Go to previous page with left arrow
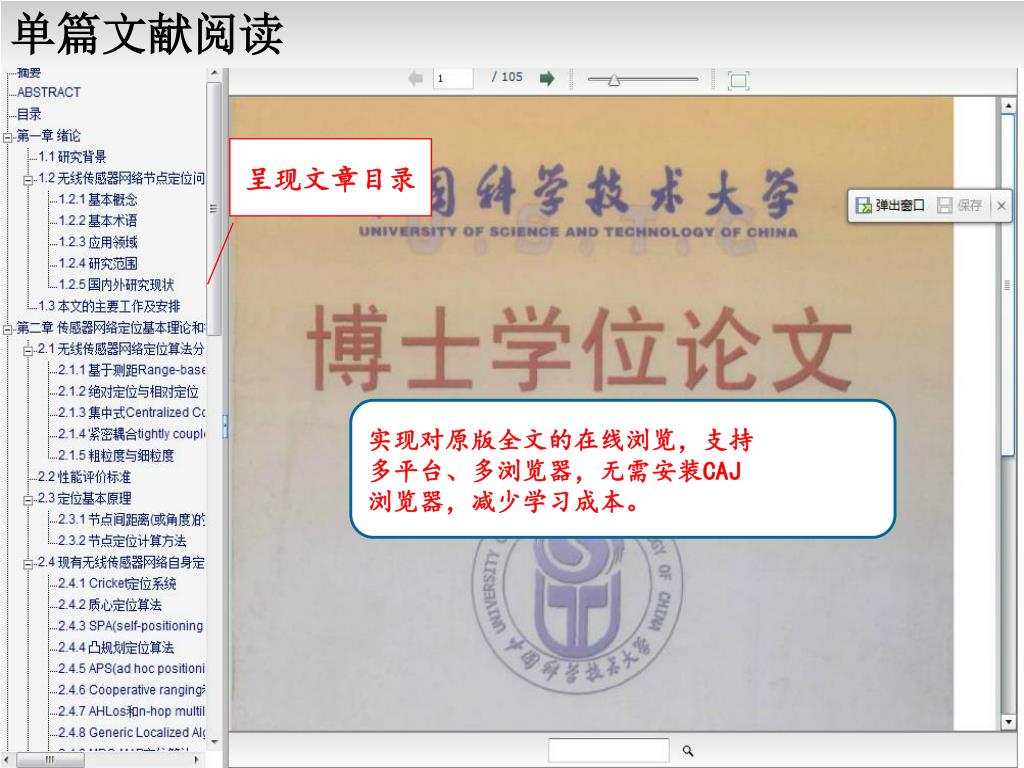The width and height of the screenshot is (1024, 768). tap(415, 79)
